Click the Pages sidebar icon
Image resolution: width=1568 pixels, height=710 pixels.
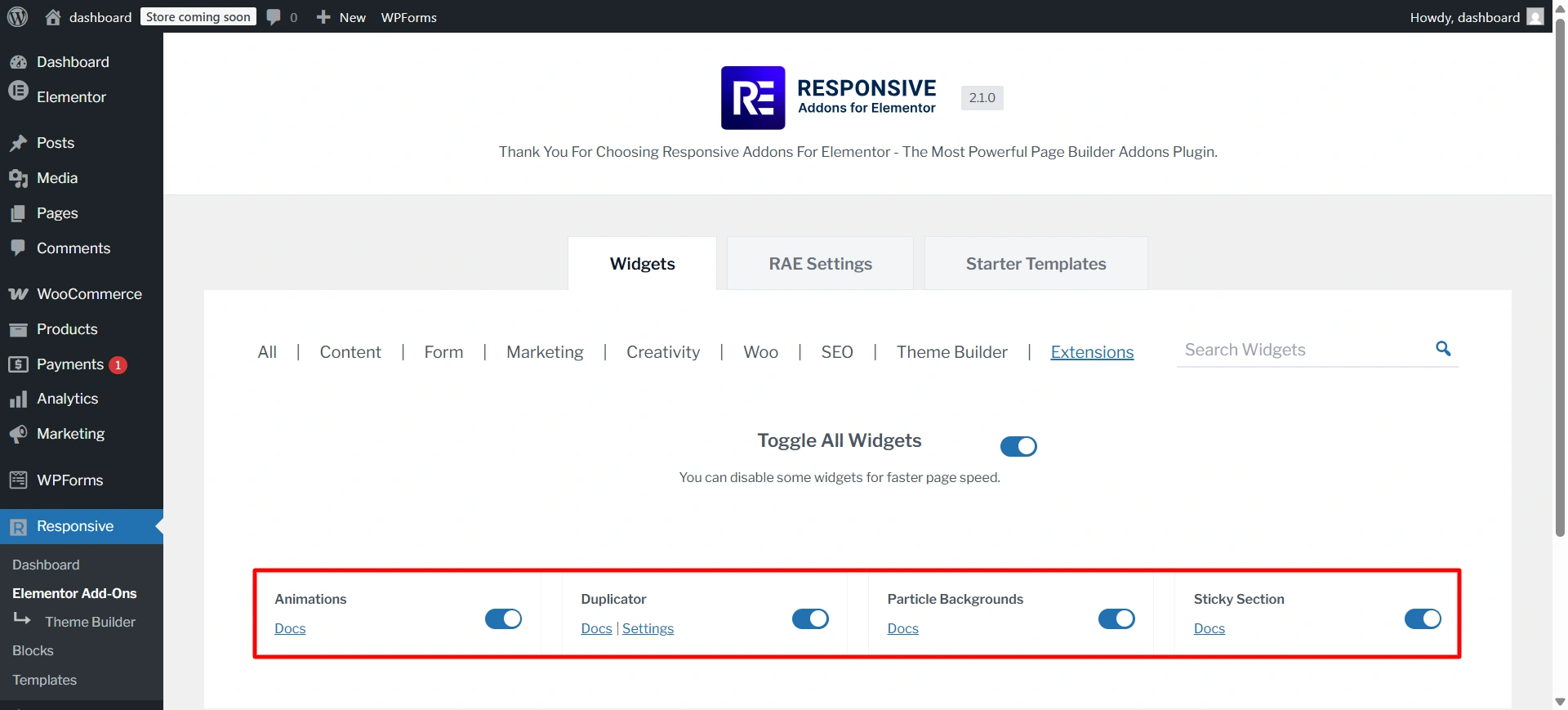pos(18,213)
